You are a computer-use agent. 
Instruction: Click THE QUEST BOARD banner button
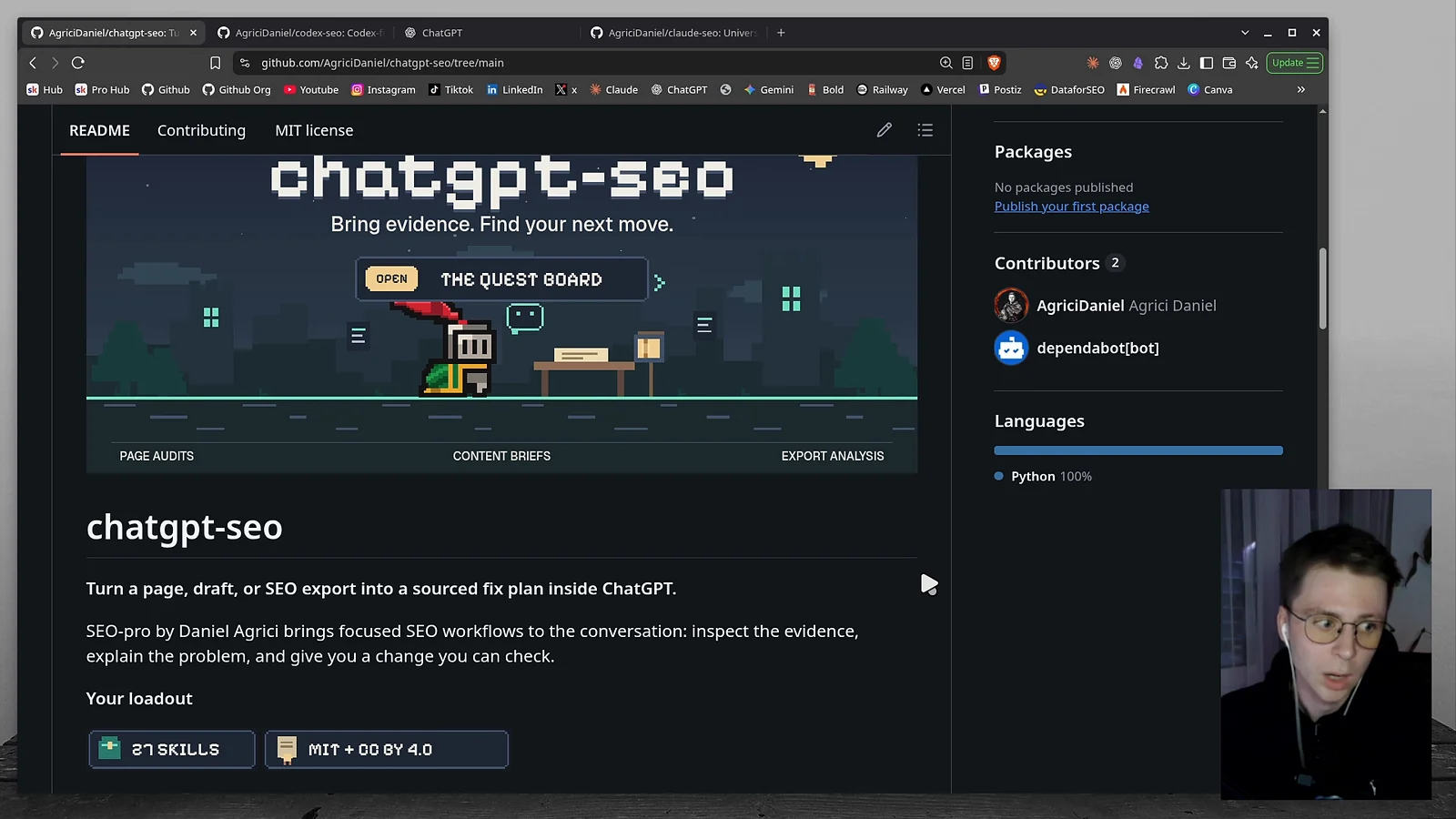coord(501,279)
